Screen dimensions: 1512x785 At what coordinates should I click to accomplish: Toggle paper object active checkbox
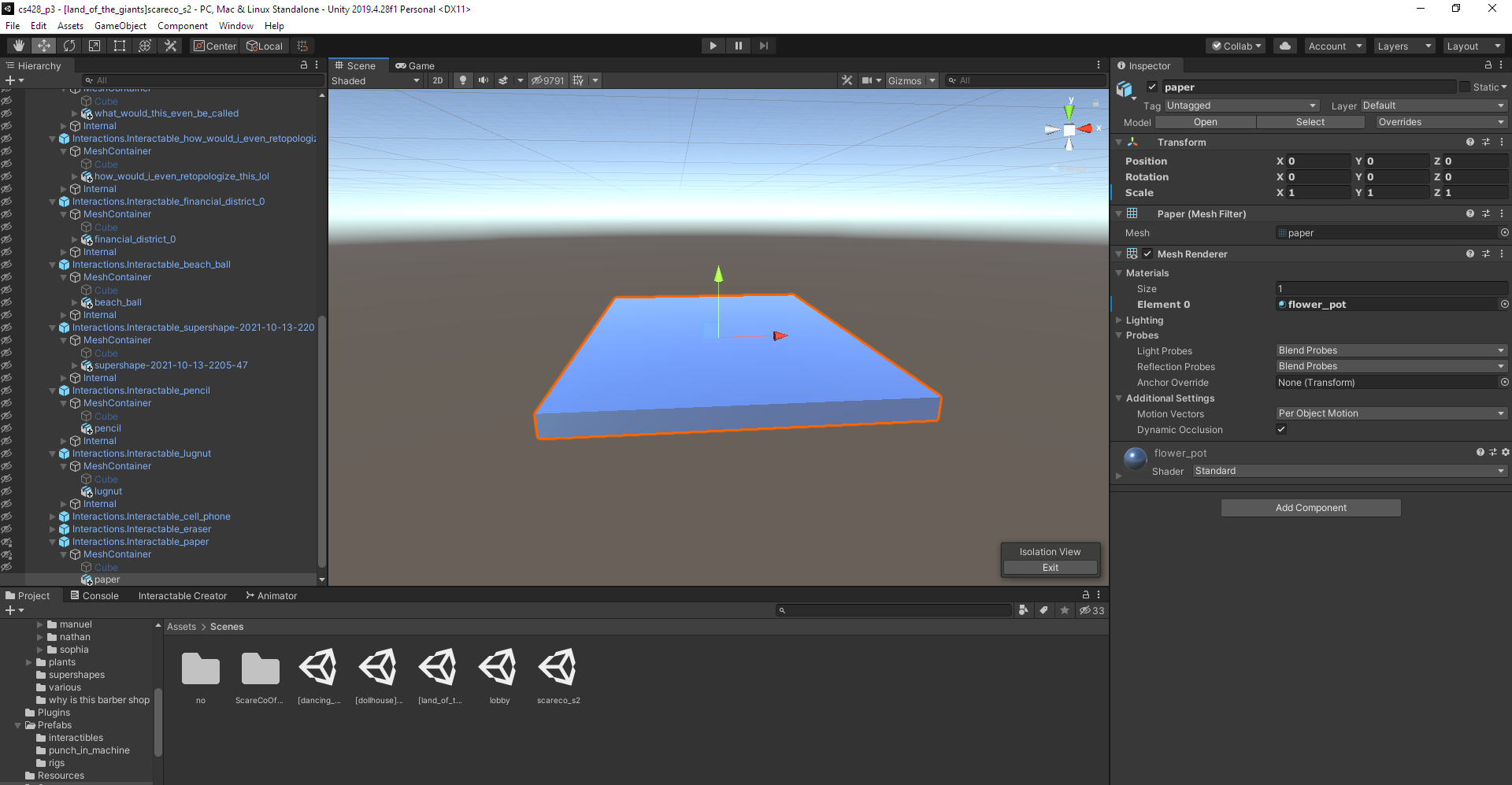(x=1152, y=87)
